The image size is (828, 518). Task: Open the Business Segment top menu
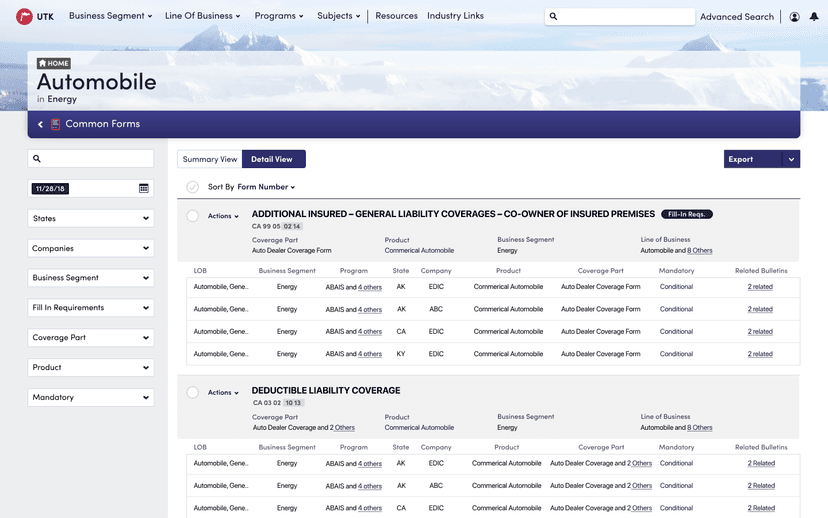[110, 16]
